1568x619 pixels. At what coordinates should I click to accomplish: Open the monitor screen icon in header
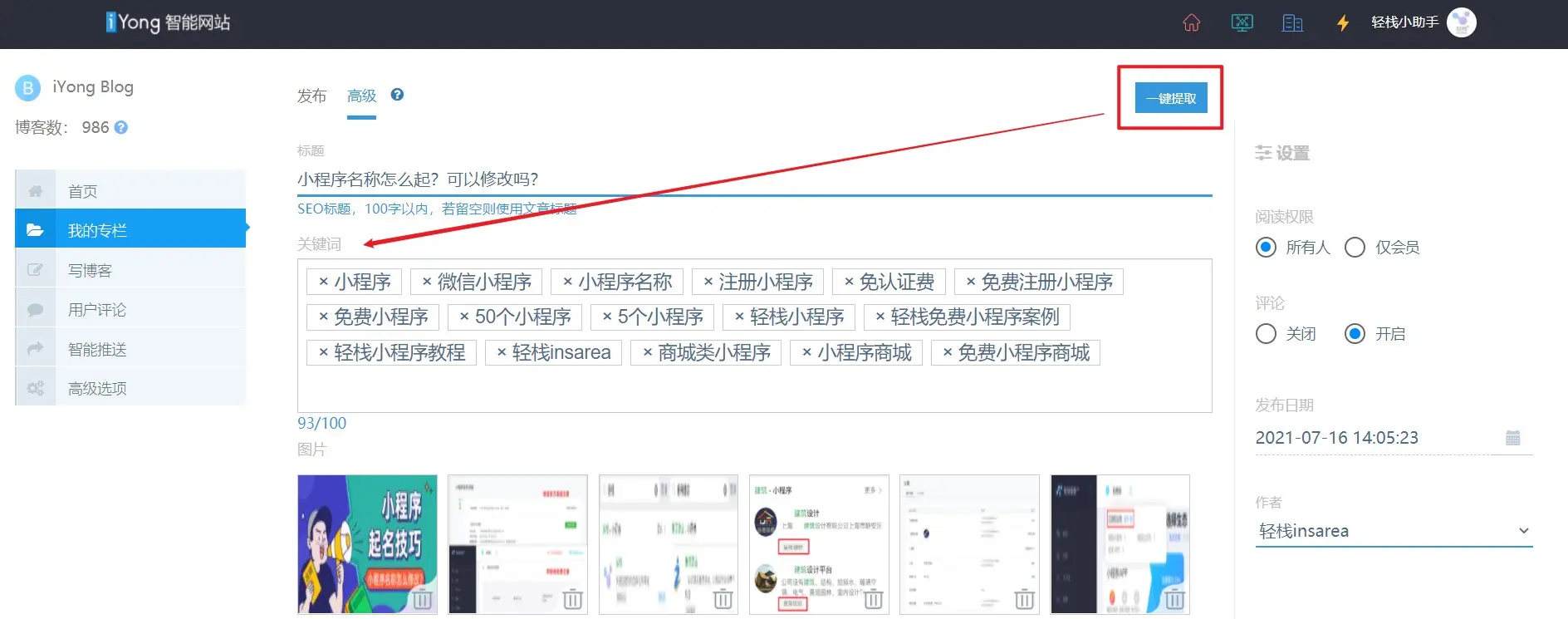coord(1242,22)
